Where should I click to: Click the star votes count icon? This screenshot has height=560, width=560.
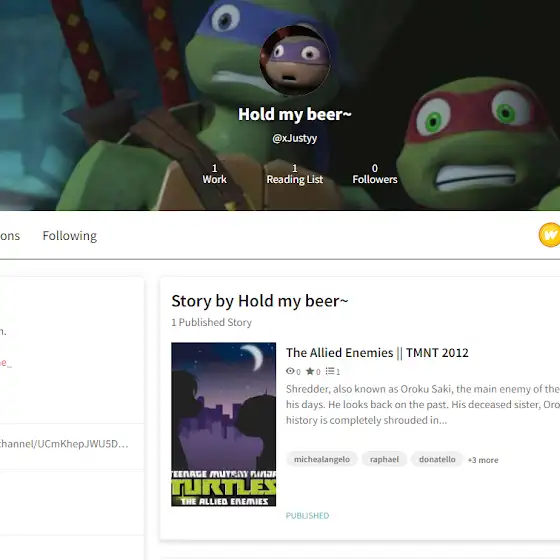pyautogui.click(x=310, y=371)
